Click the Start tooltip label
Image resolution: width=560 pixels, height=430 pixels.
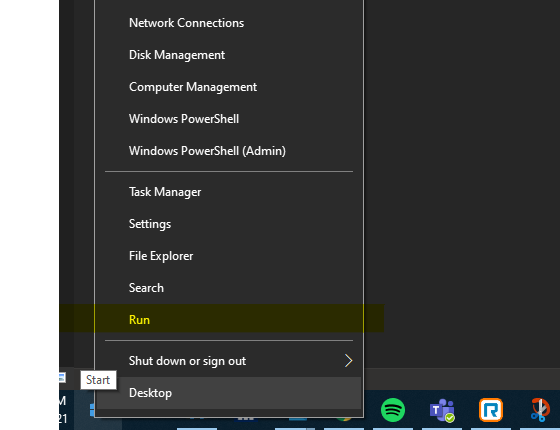point(98,380)
